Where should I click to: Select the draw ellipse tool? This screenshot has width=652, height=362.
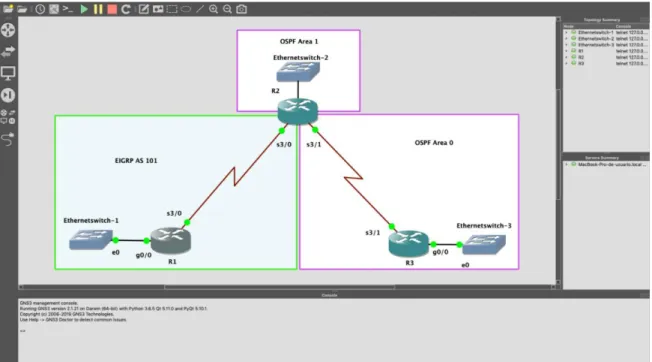coord(185,9)
